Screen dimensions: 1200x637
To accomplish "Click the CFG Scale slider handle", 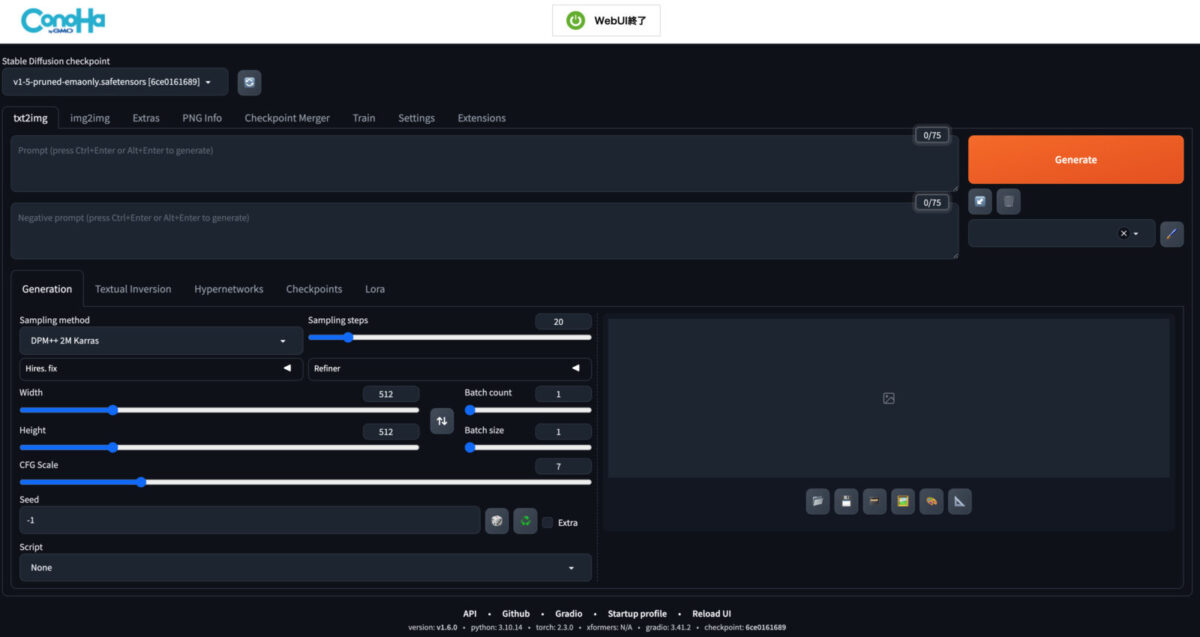I will pos(141,482).
